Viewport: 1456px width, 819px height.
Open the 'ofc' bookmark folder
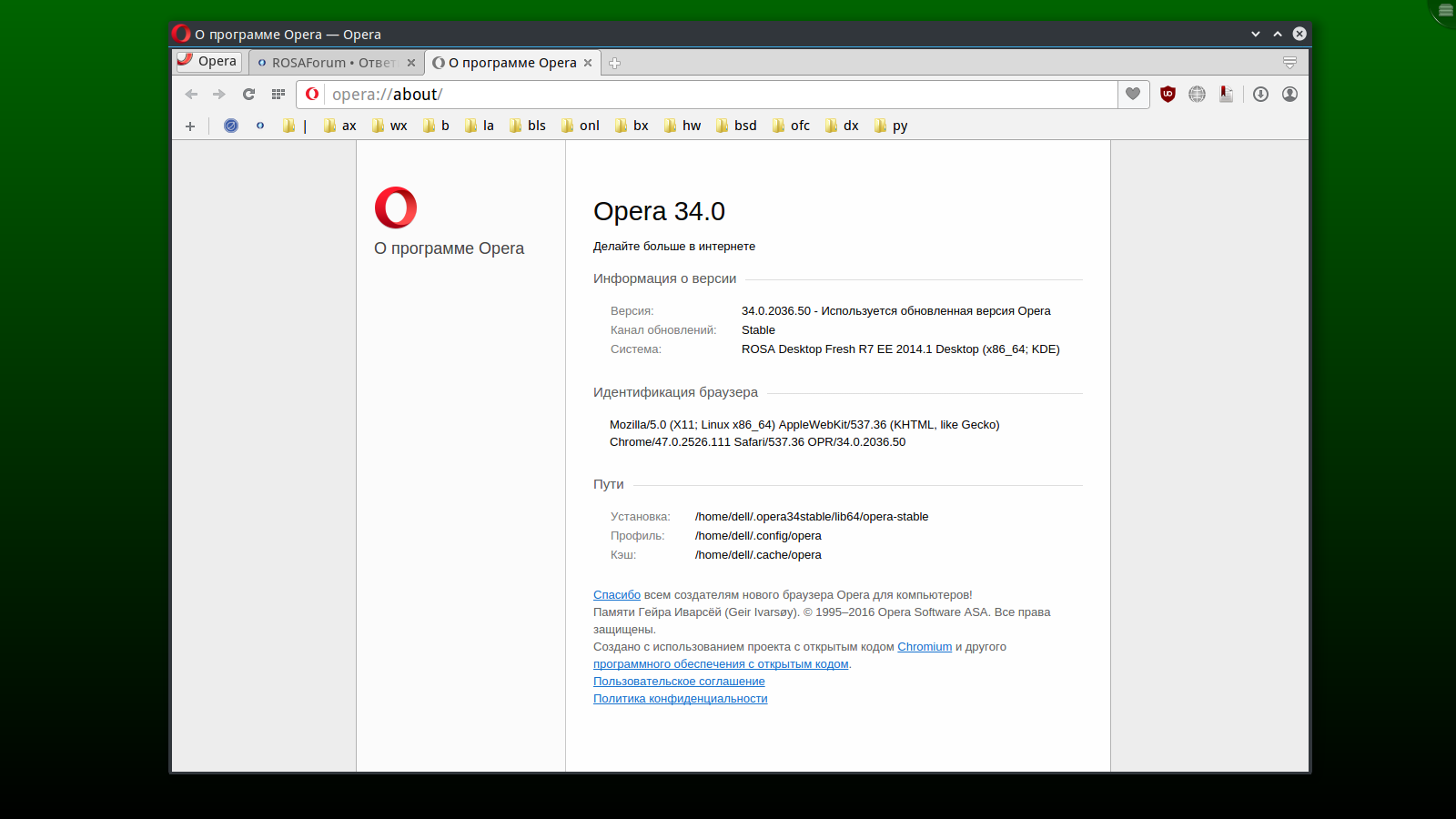tap(791, 126)
